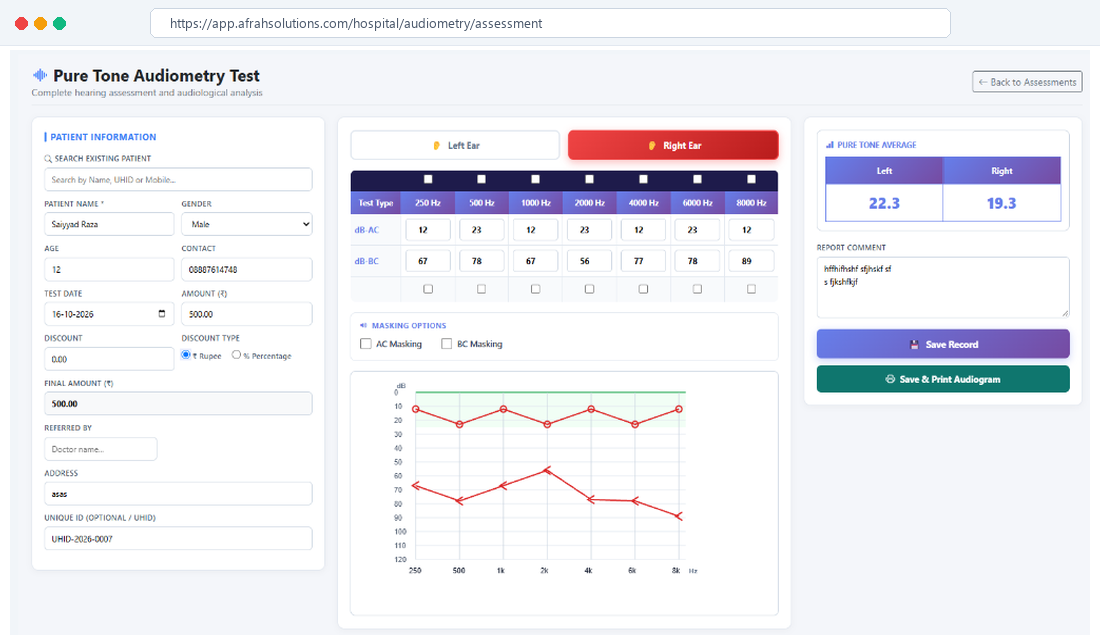Tick the header checkbox above 1000 Hz
The image size is (1100, 640).
tap(535, 179)
